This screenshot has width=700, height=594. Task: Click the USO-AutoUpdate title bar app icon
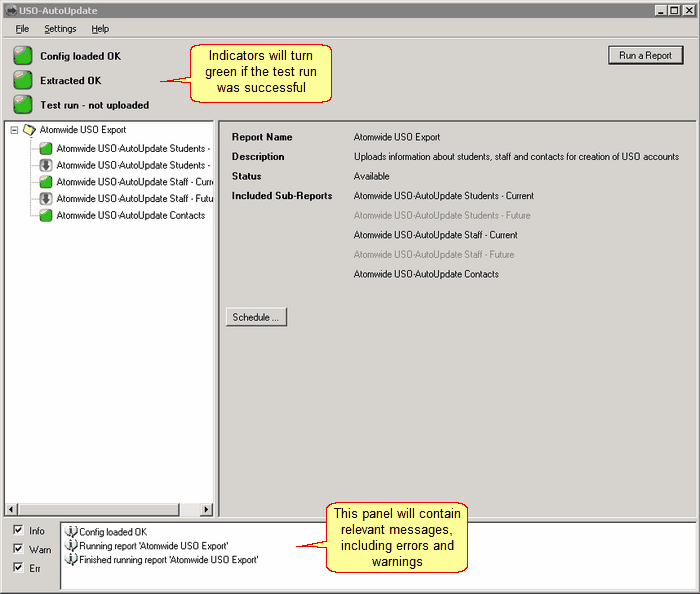pyautogui.click(x=11, y=10)
